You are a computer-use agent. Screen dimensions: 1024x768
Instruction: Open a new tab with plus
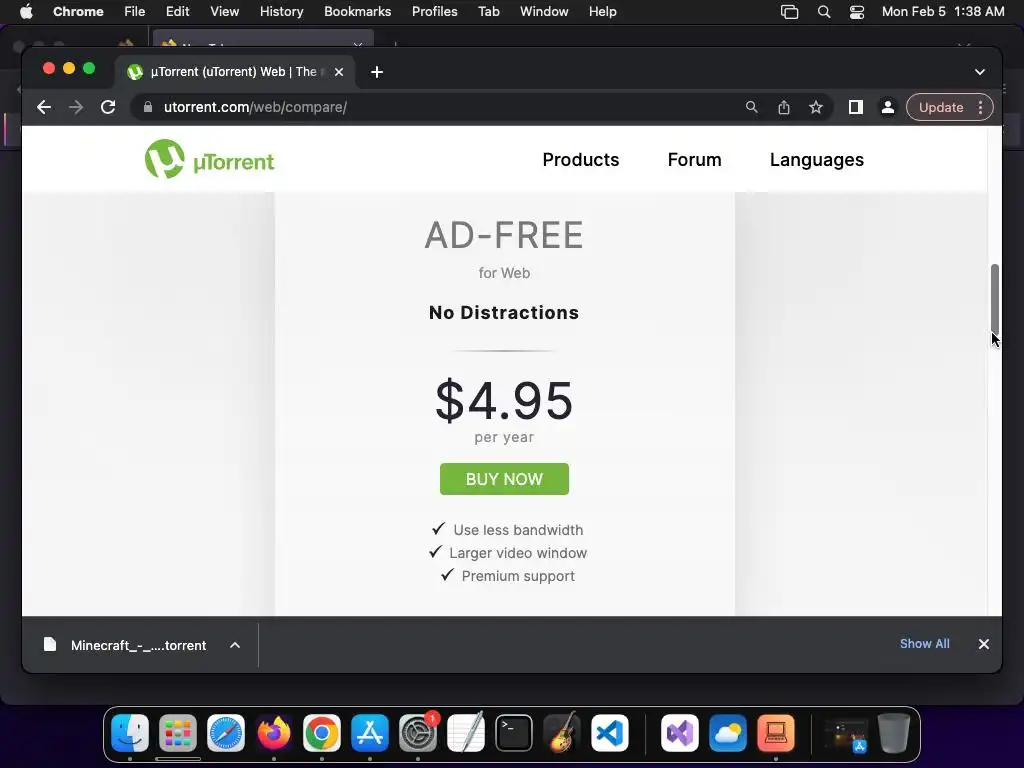pos(377,72)
